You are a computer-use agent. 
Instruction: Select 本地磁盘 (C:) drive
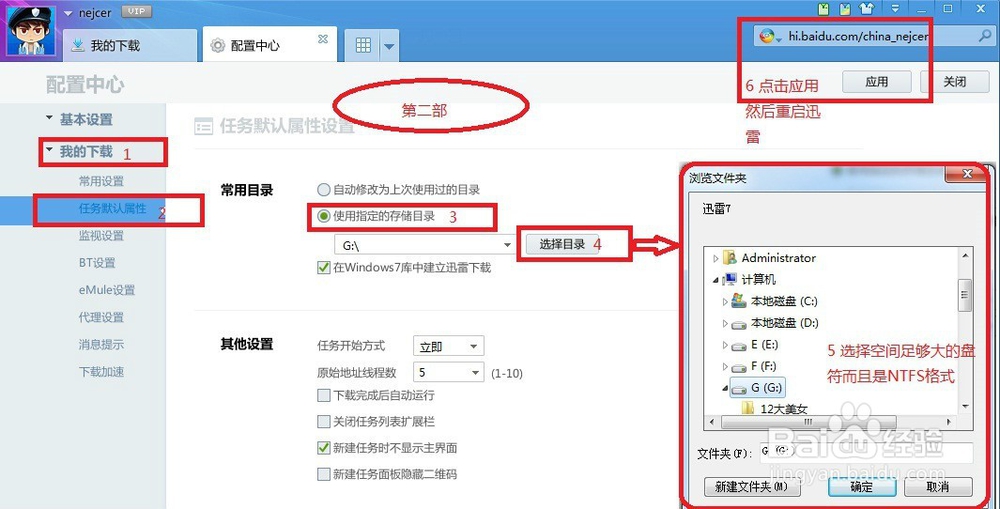(x=784, y=301)
